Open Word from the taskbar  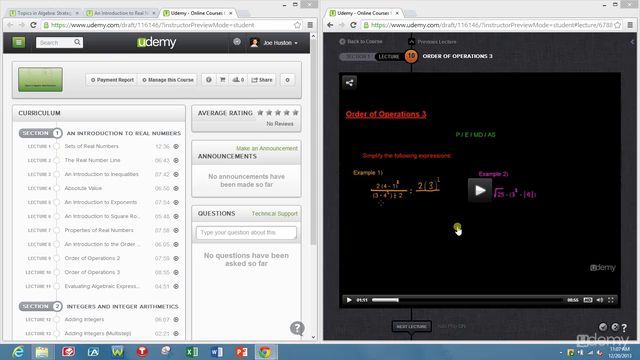217,351
